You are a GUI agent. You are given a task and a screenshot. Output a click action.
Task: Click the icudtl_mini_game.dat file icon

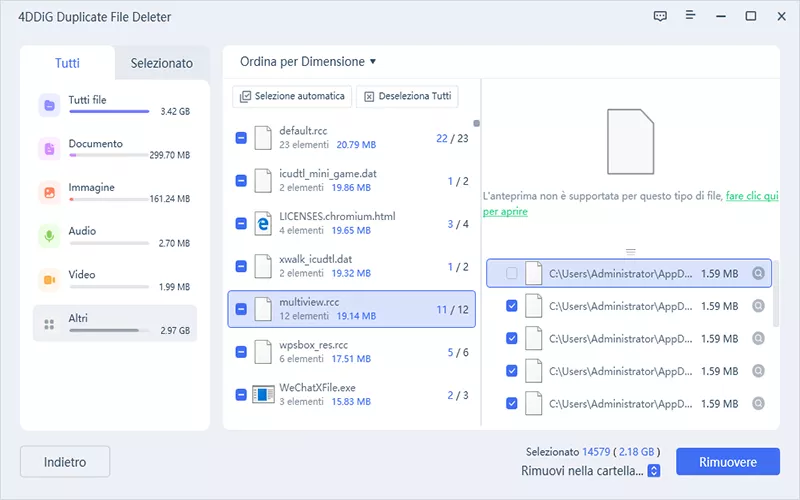point(263,181)
